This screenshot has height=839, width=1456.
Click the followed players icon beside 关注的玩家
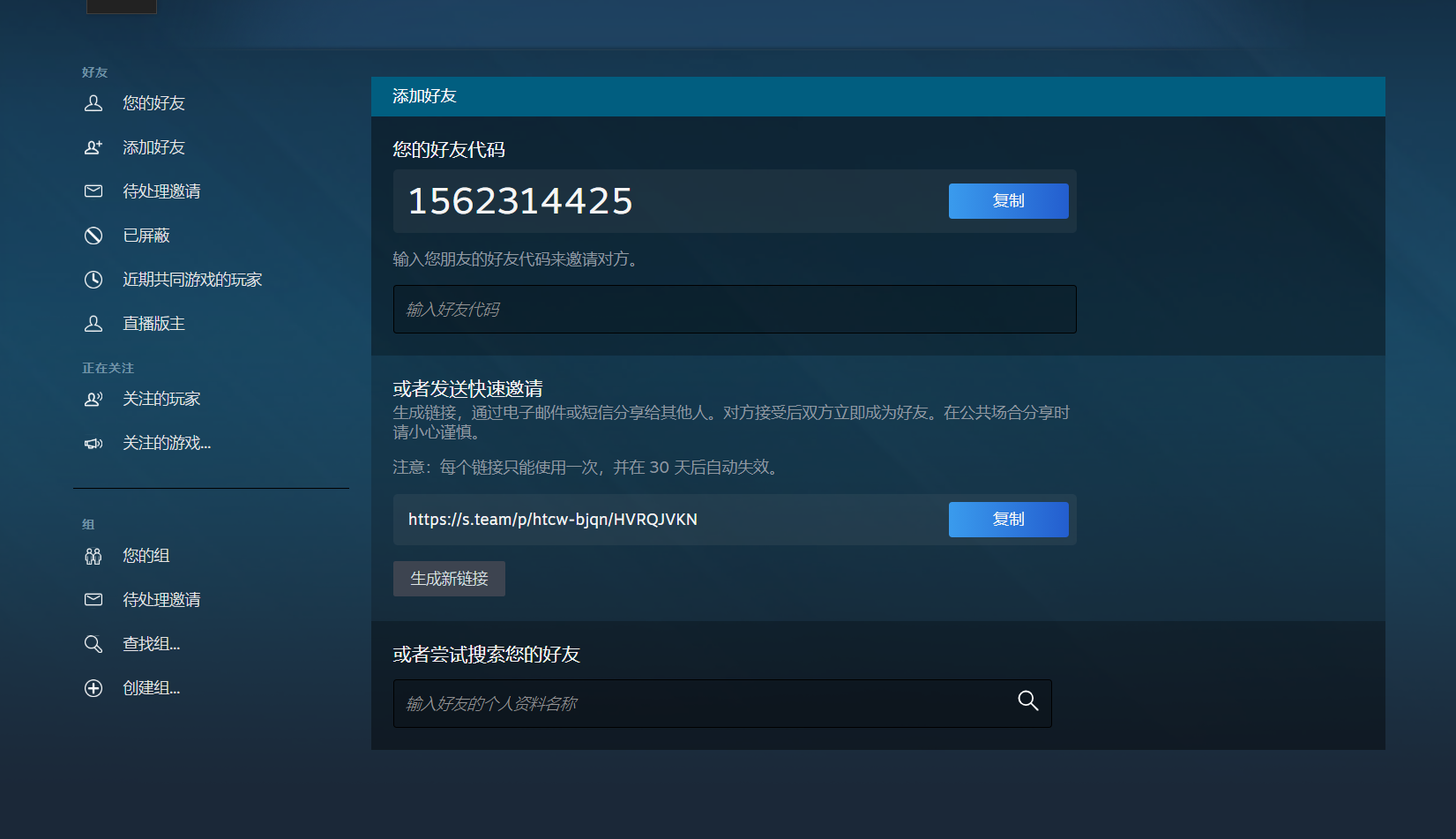[93, 399]
